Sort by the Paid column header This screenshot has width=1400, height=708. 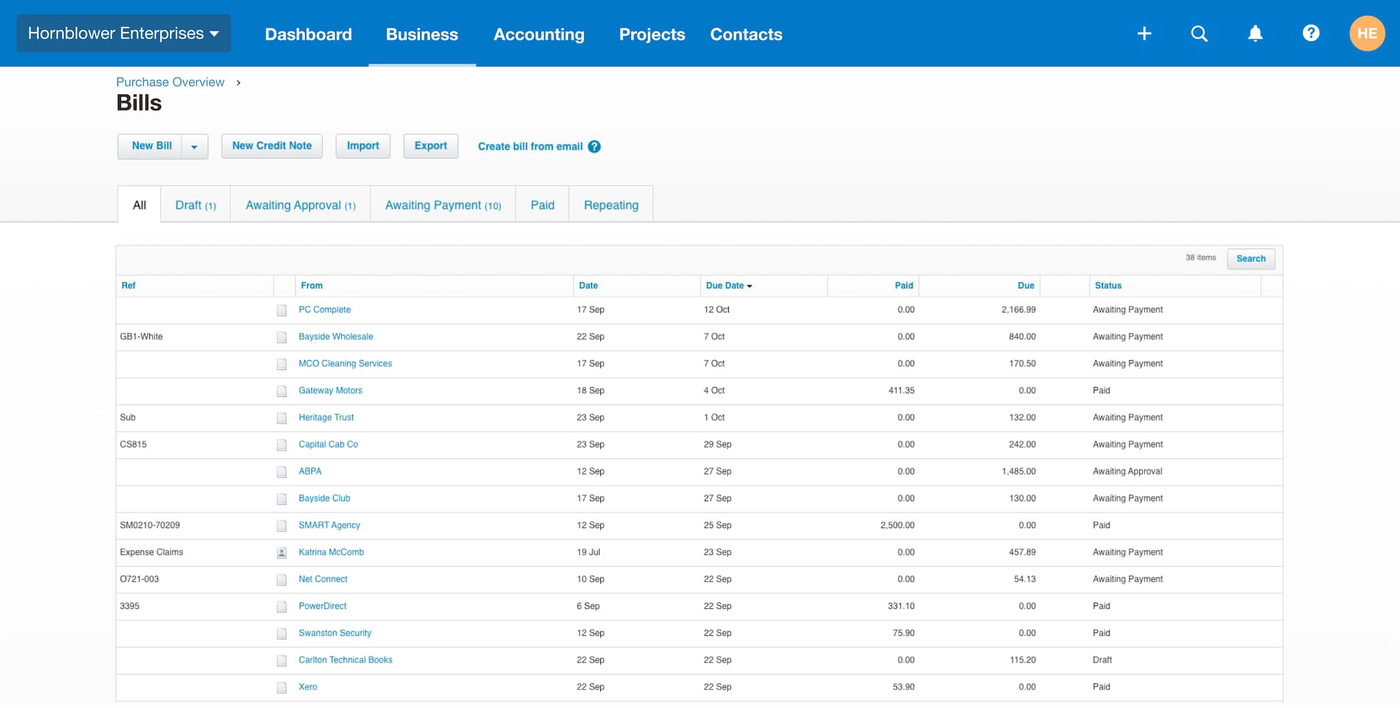click(904, 286)
